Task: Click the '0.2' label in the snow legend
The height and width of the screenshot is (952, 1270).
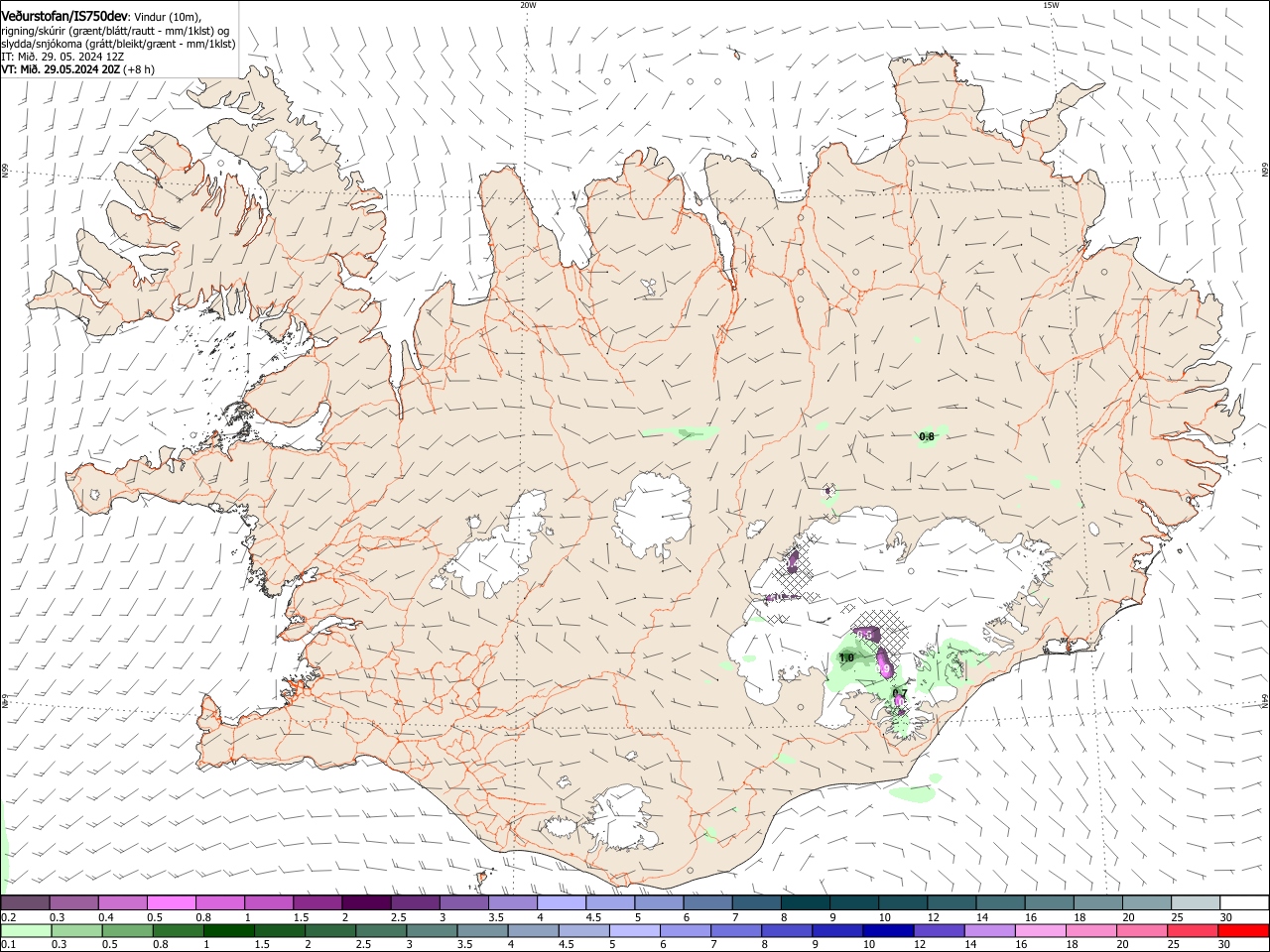Action: click(8, 917)
